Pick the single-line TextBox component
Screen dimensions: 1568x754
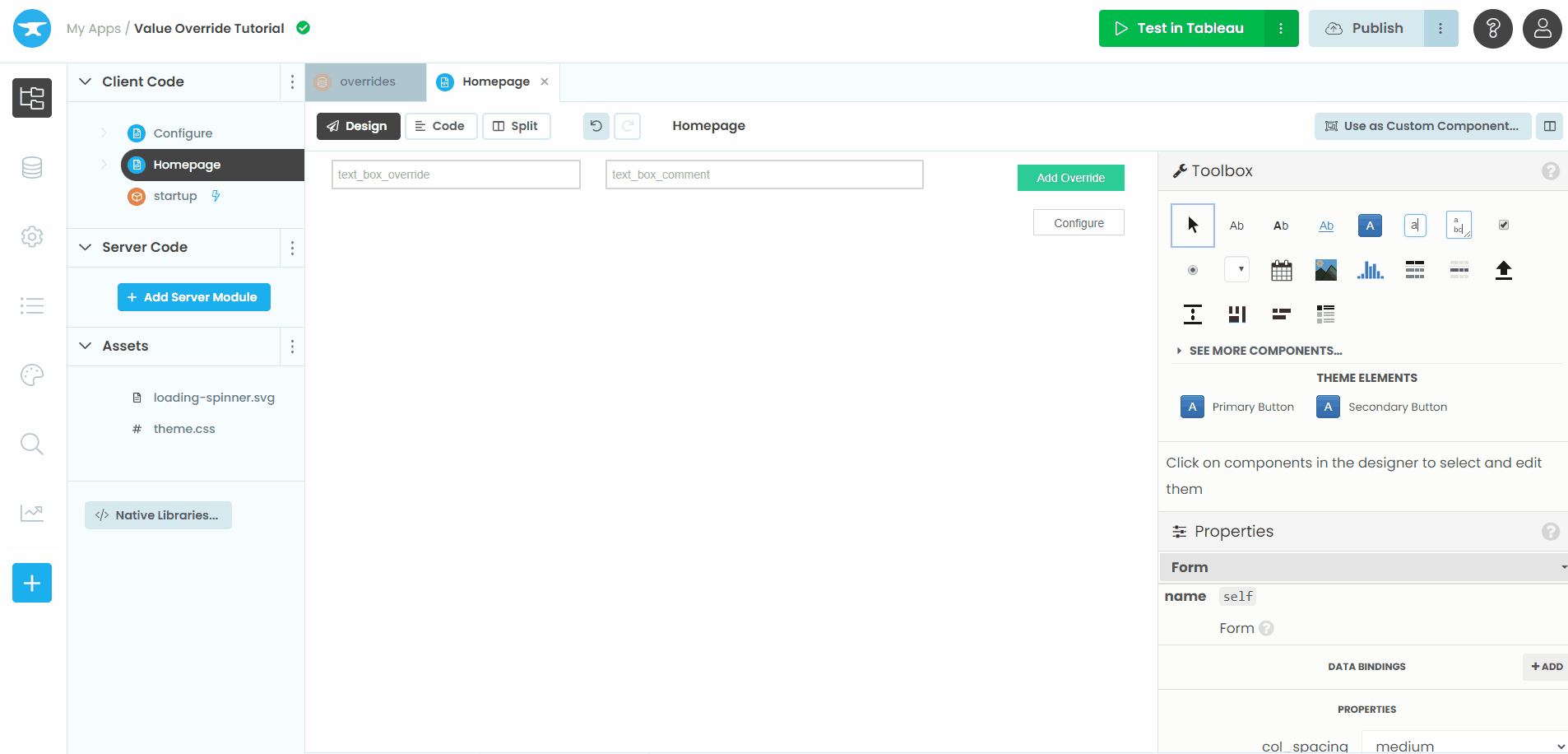(1414, 225)
